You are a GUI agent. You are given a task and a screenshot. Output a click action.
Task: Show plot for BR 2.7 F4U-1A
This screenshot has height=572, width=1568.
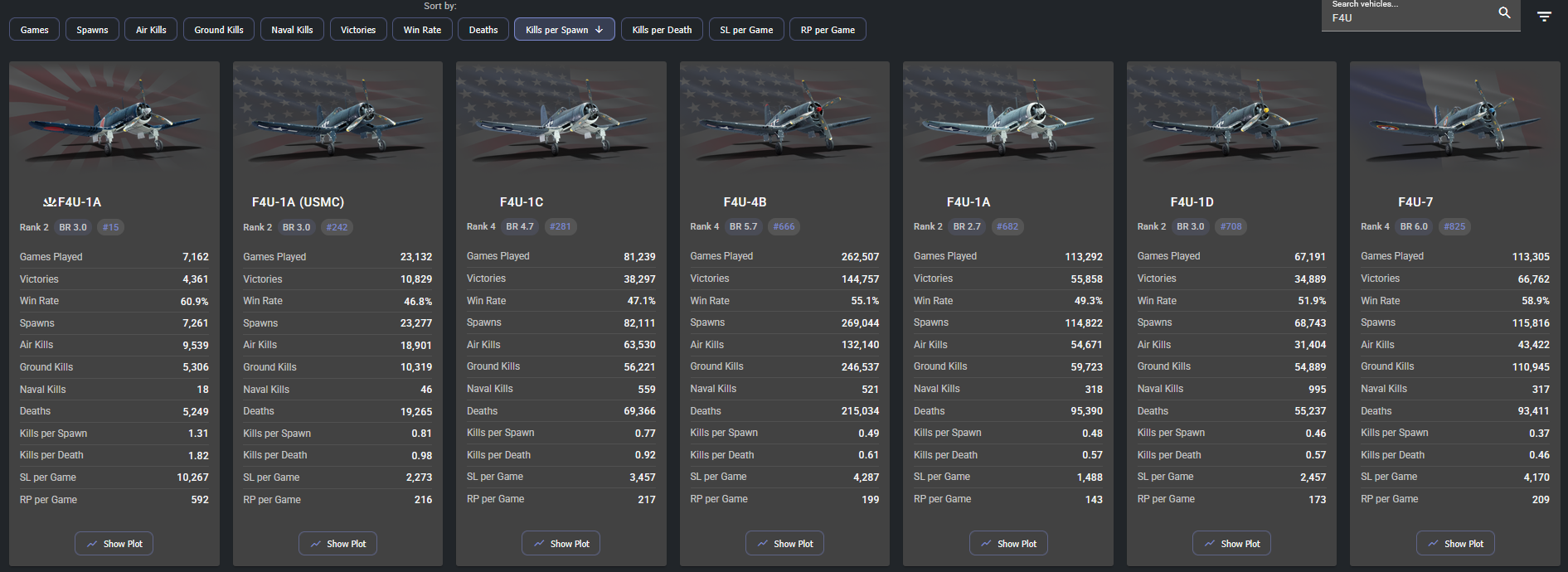pos(1008,544)
